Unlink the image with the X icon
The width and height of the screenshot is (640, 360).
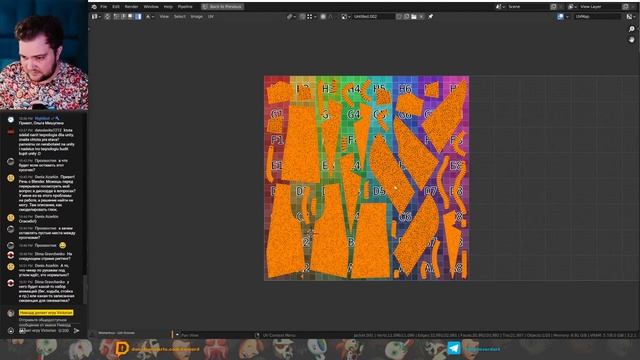click(x=421, y=17)
